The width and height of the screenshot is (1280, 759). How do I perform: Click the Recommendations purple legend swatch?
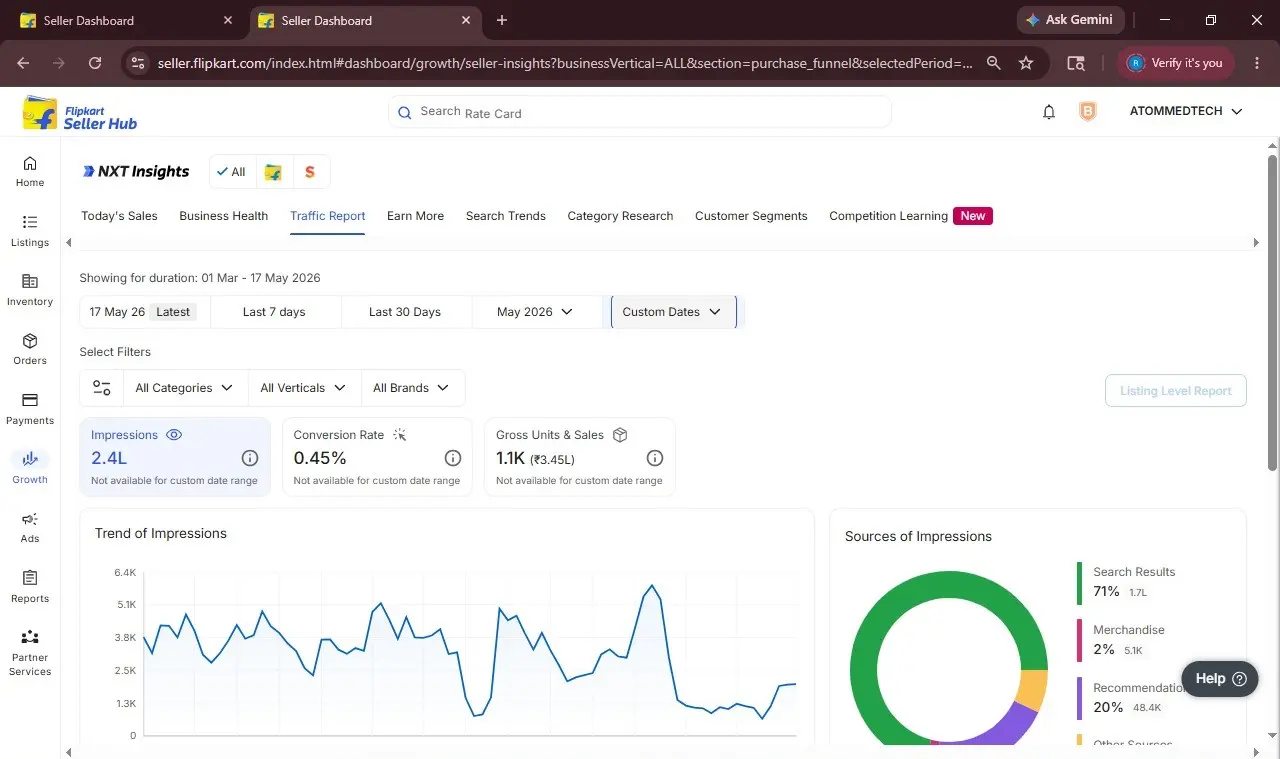[1079, 699]
